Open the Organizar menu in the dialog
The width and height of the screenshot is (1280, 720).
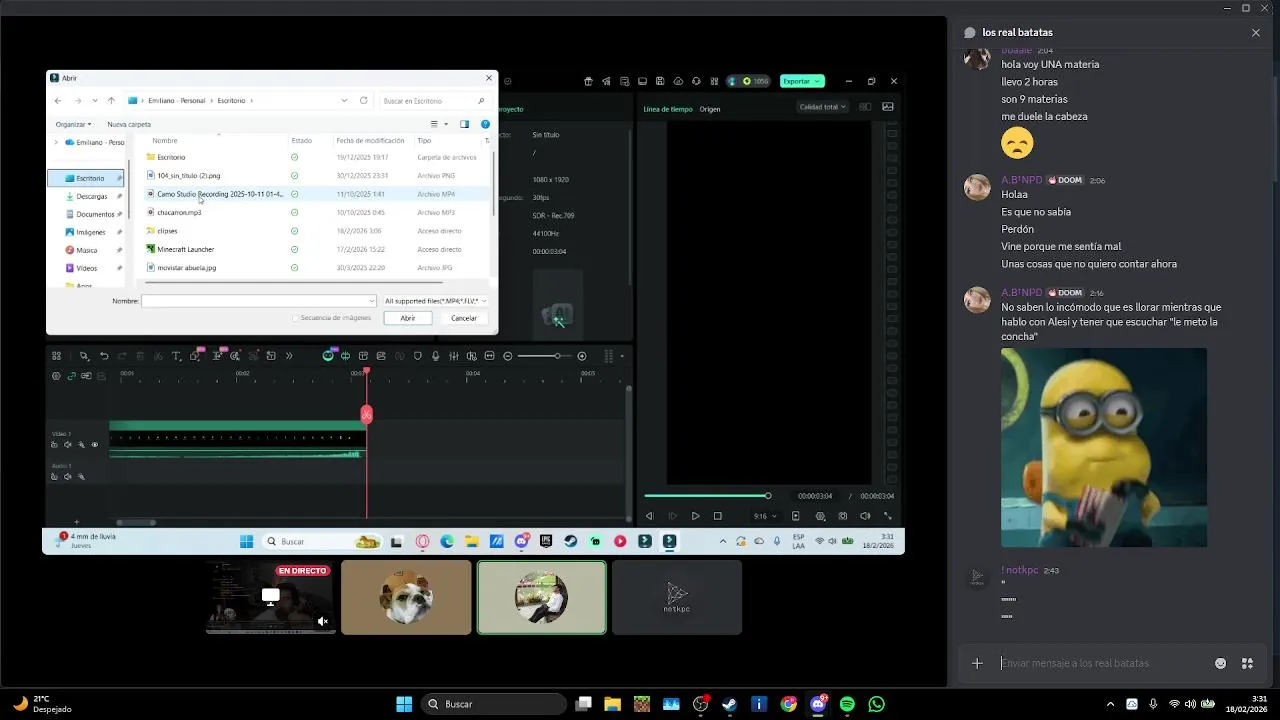tap(73, 124)
